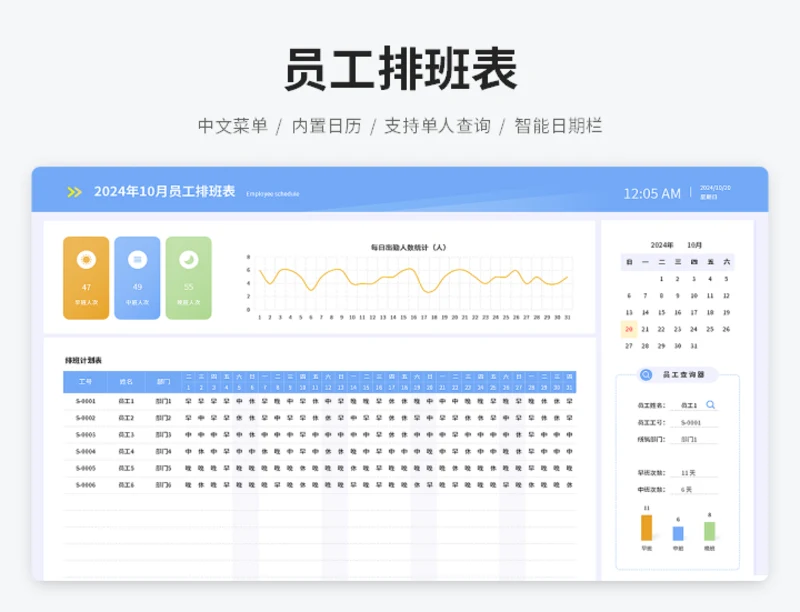Click the yellow double-arrow icon in the header

click(x=72, y=191)
